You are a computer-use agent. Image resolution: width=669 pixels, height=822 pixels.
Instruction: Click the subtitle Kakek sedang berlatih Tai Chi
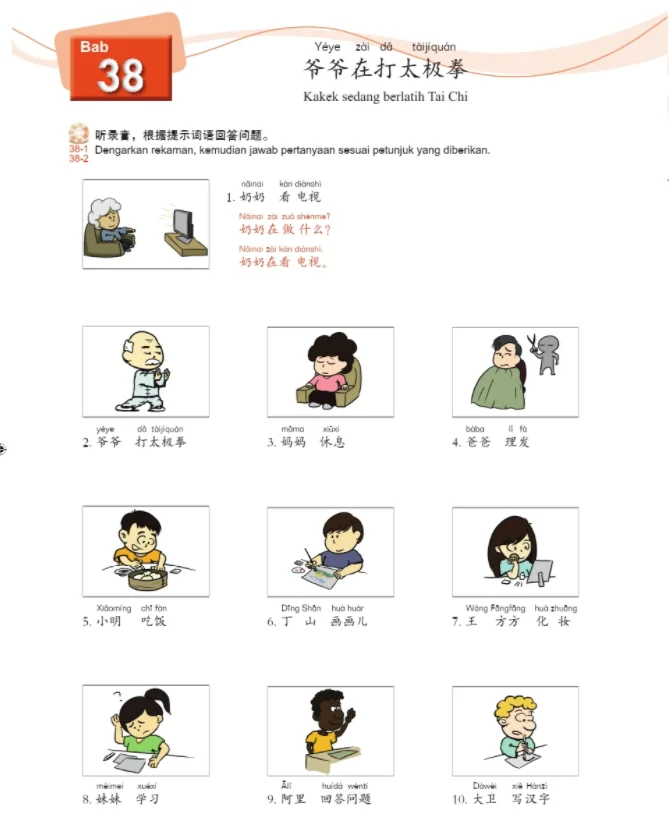[385, 96]
